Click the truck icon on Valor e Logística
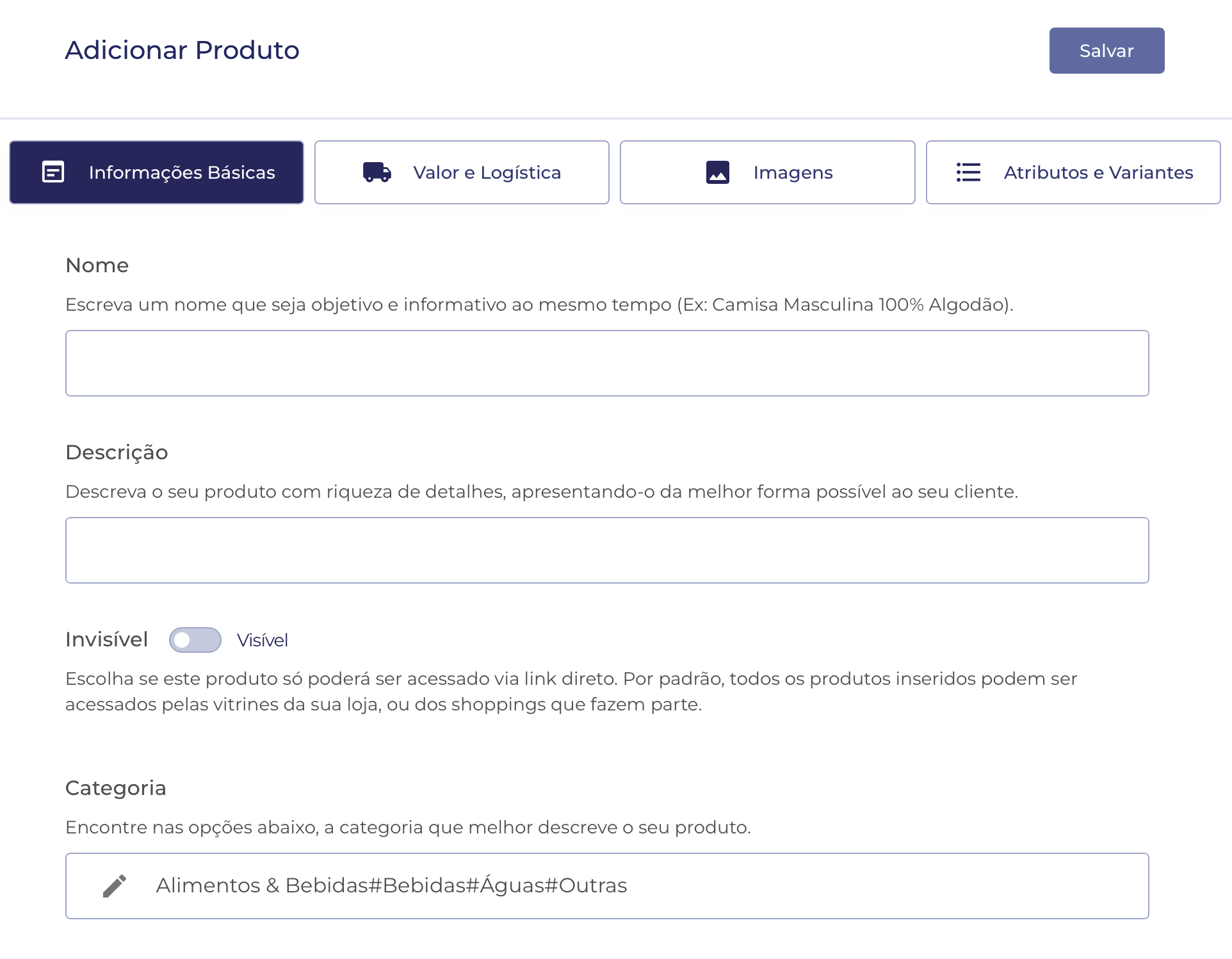Image resolution: width=1232 pixels, height=959 pixels. [377, 172]
